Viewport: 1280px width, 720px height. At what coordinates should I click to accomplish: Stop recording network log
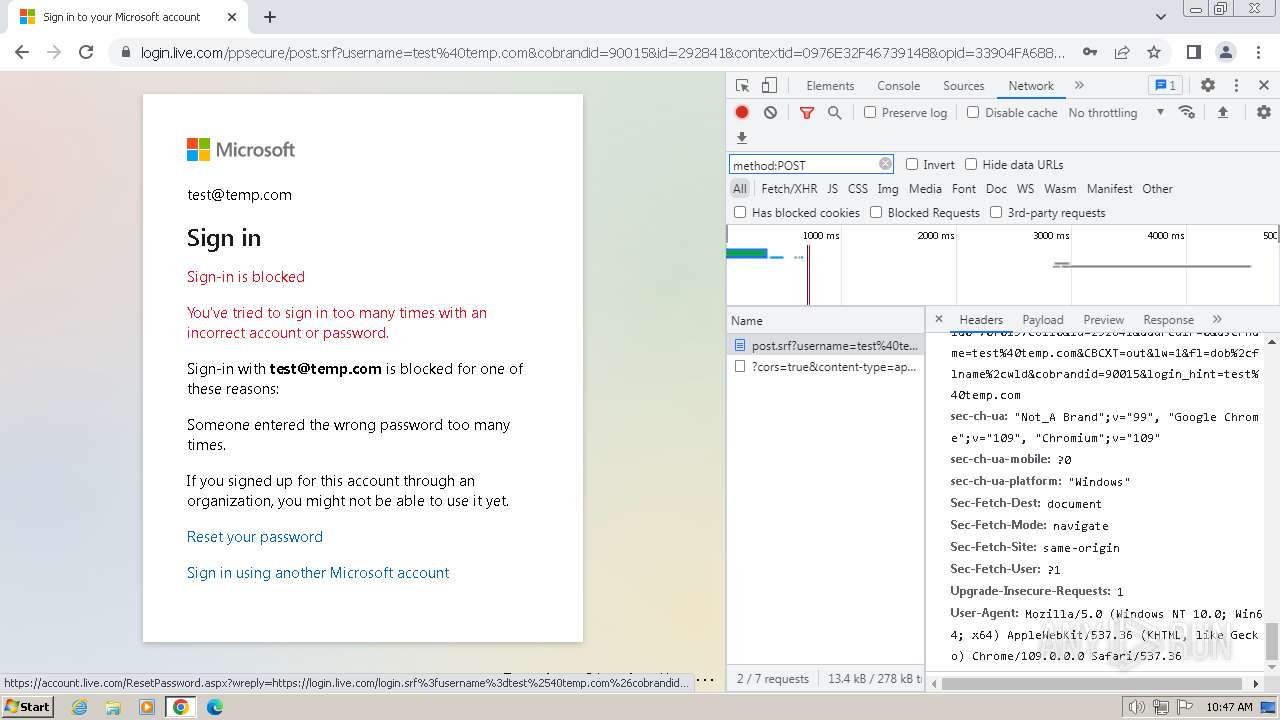pos(742,113)
